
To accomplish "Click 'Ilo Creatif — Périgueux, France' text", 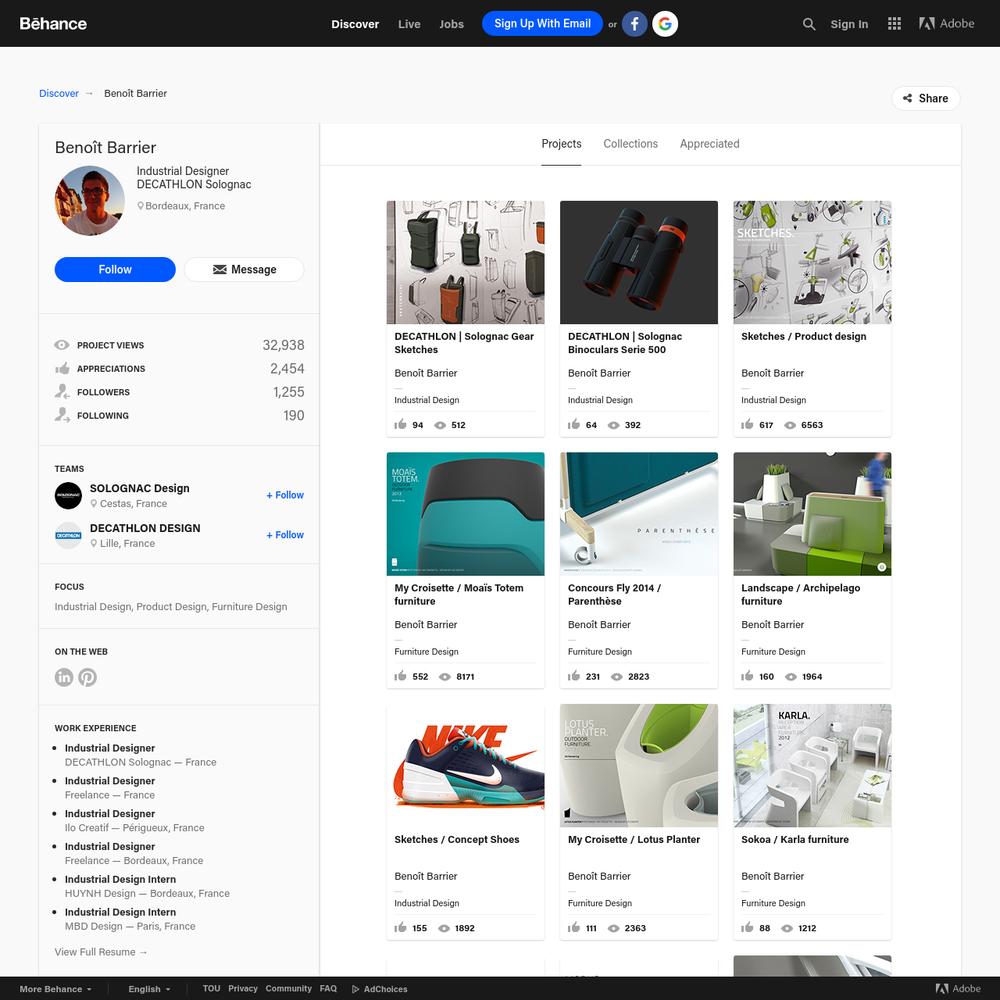I will tap(135, 828).
